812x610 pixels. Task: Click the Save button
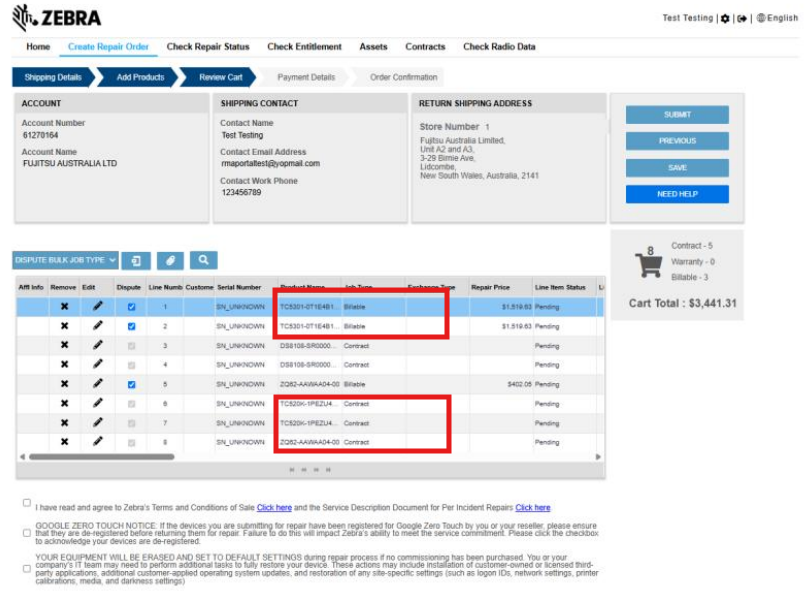pyautogui.click(x=677, y=168)
